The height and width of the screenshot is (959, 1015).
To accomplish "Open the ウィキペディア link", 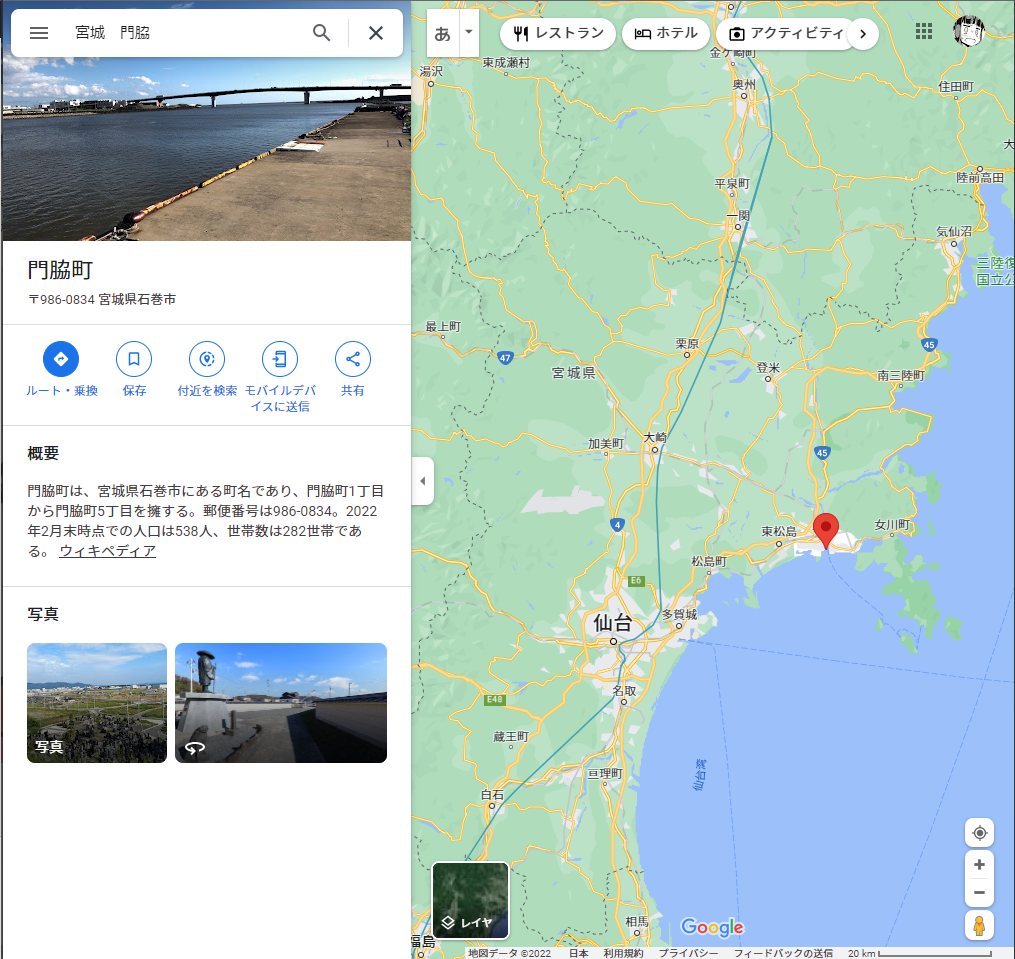I will [x=107, y=551].
